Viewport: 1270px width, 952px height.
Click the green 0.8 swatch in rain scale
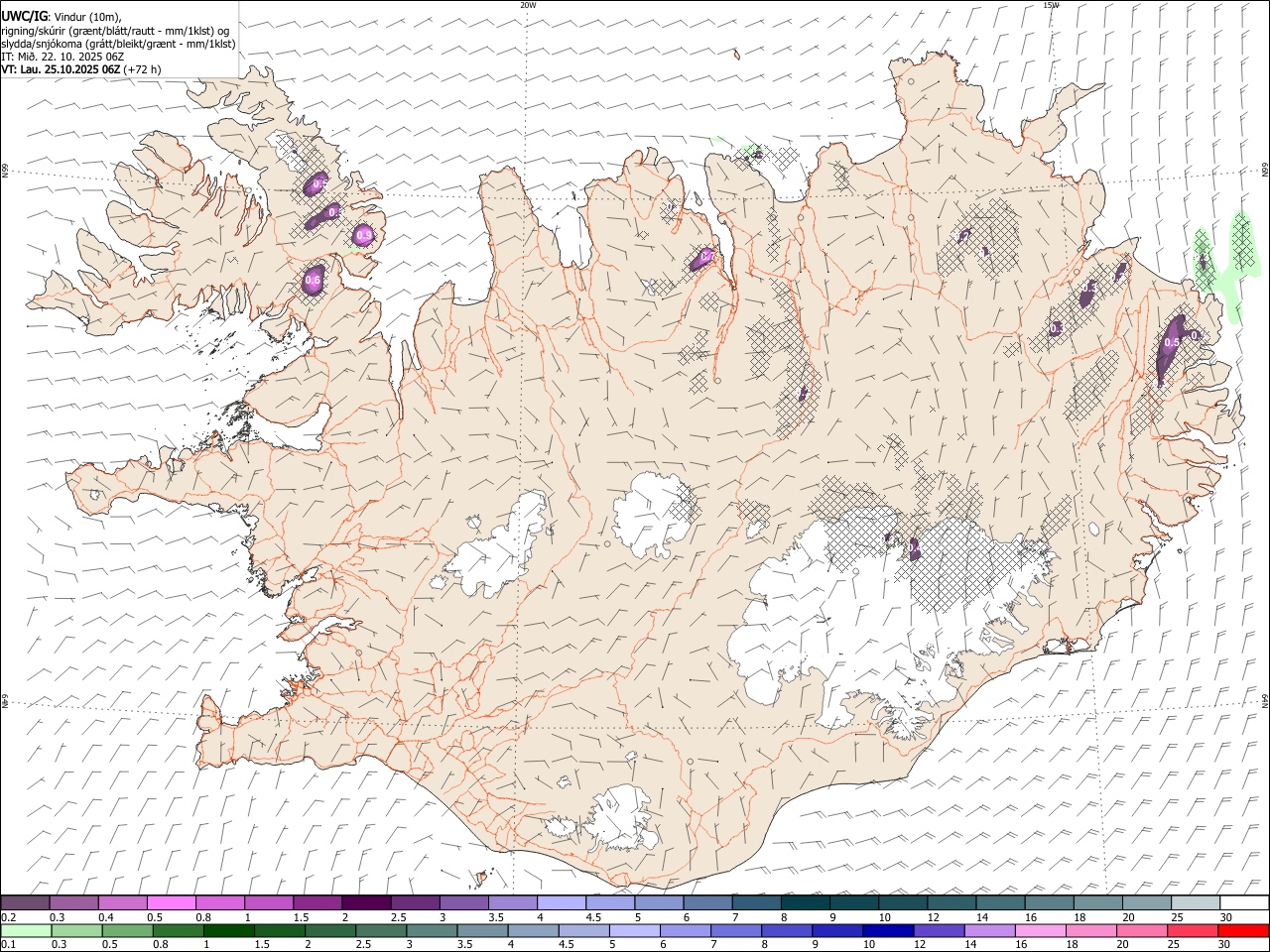(178, 931)
